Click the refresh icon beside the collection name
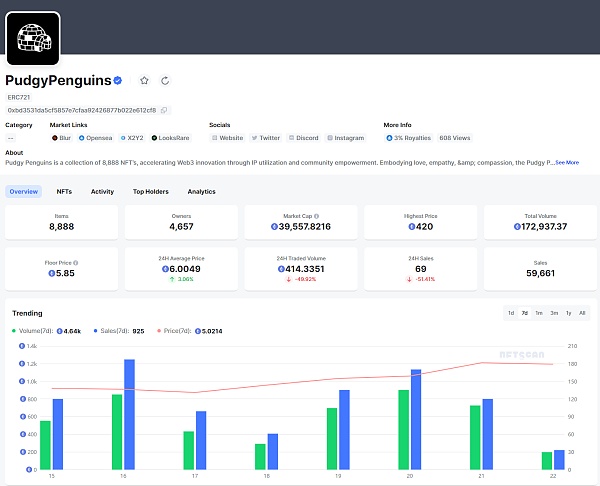 pyautogui.click(x=165, y=80)
